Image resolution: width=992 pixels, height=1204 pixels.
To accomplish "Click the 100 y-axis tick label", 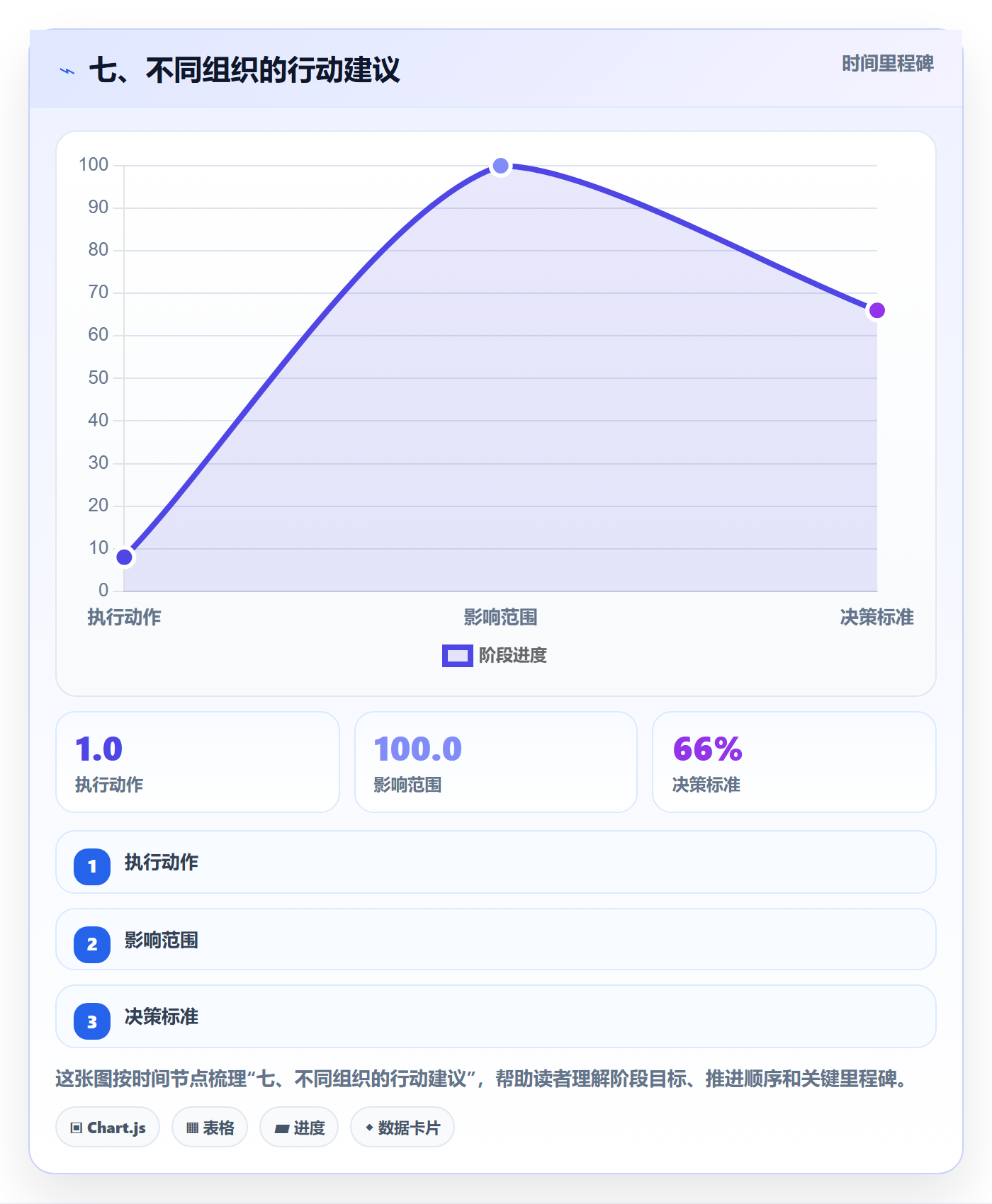I will coord(94,164).
